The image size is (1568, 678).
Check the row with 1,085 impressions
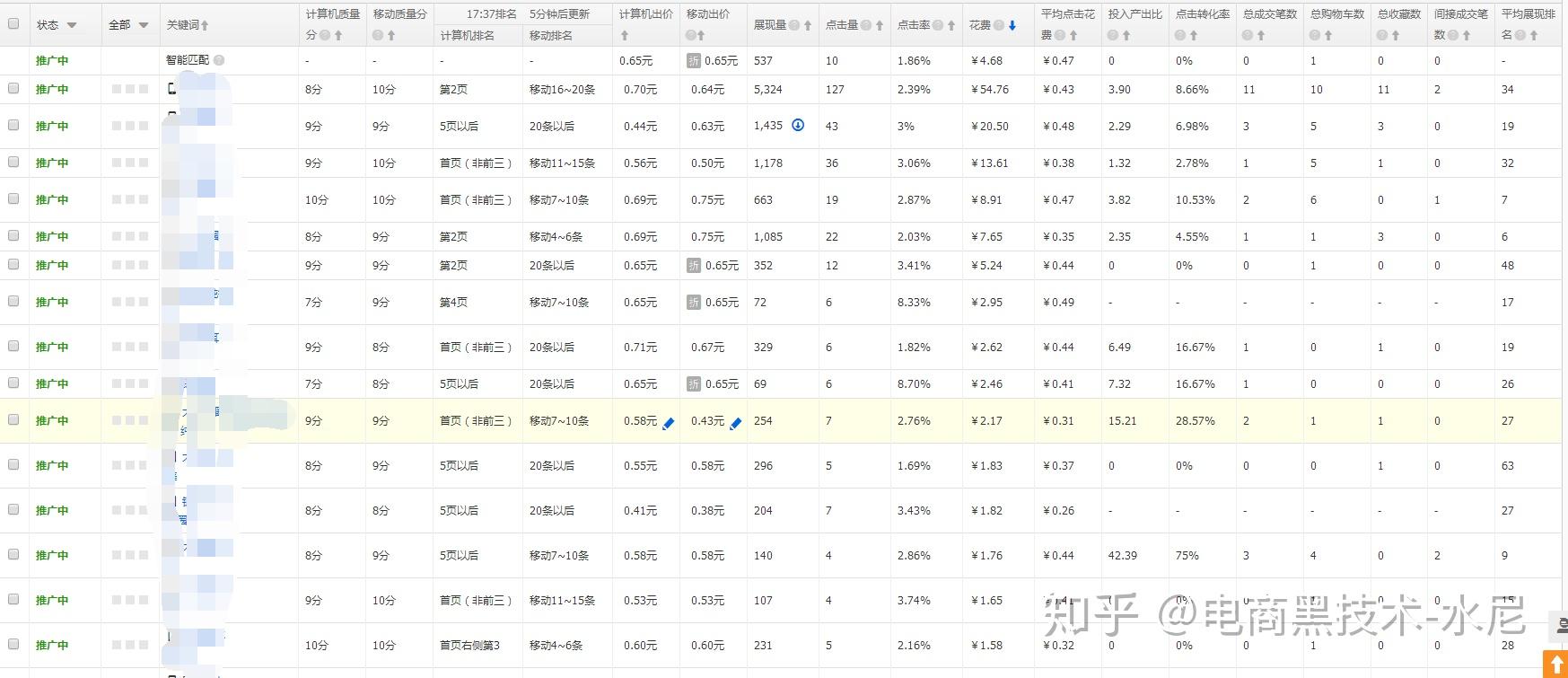click(13, 235)
